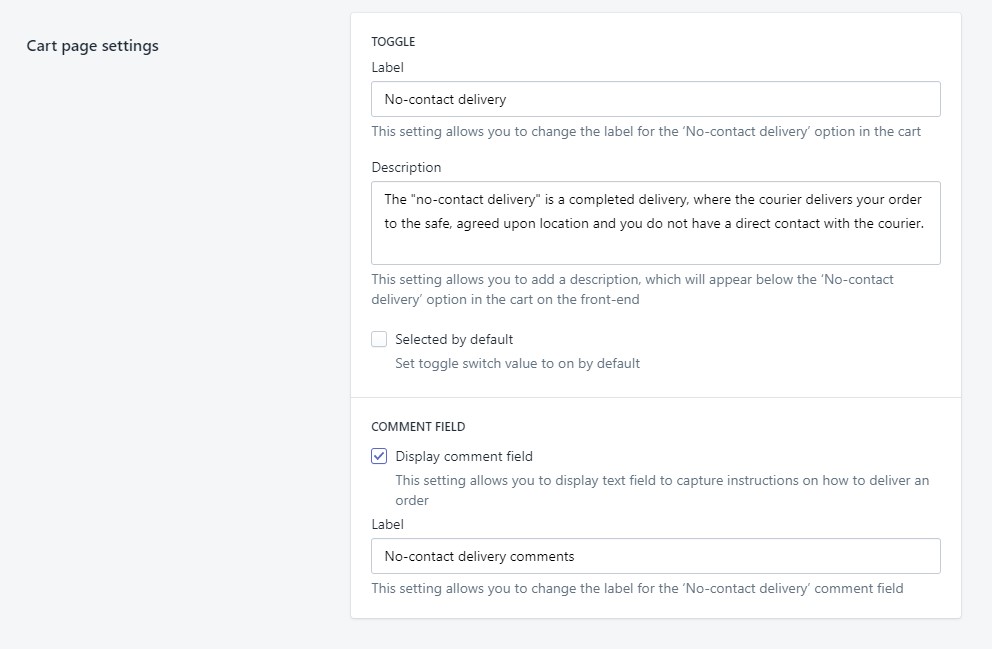Enable the "Selected by default" checkbox

click(x=379, y=339)
